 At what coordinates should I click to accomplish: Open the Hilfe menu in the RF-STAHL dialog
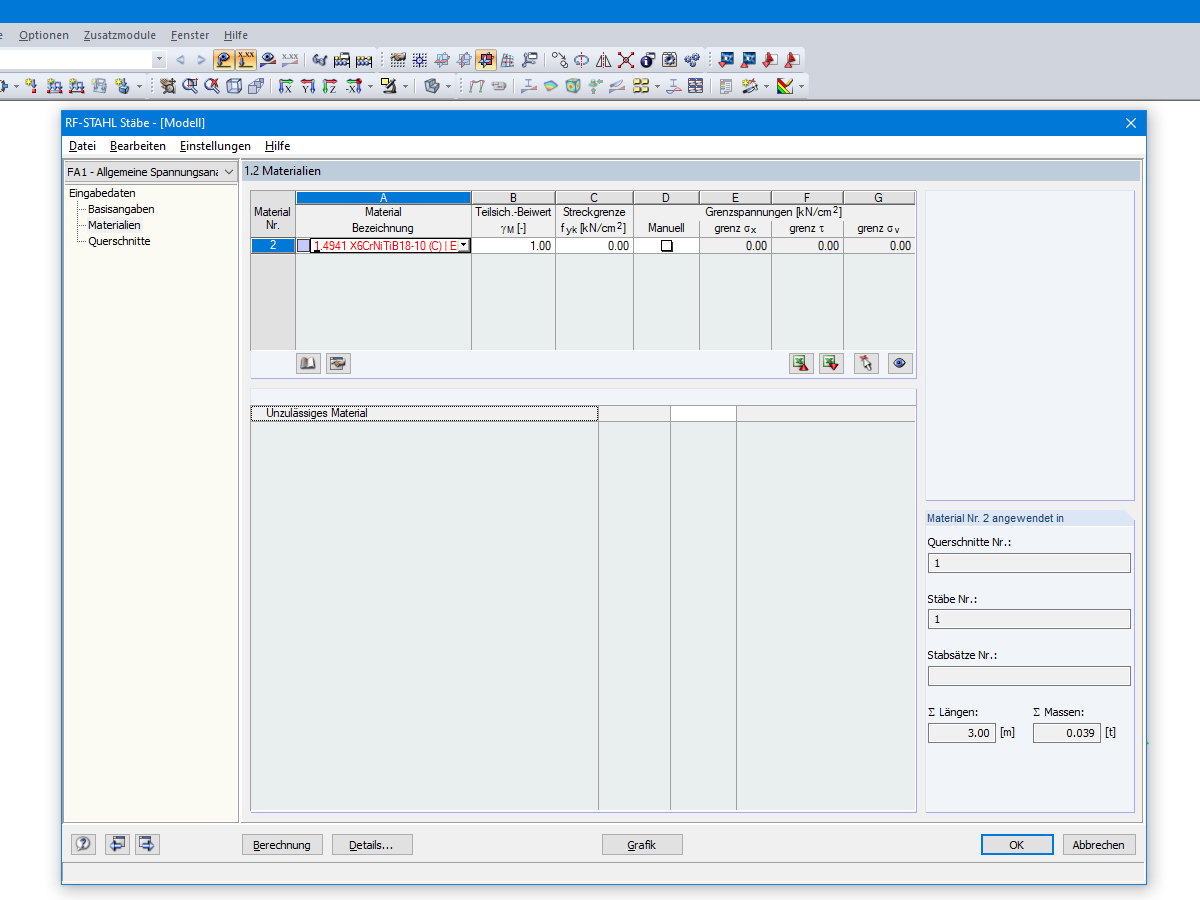pyautogui.click(x=278, y=146)
